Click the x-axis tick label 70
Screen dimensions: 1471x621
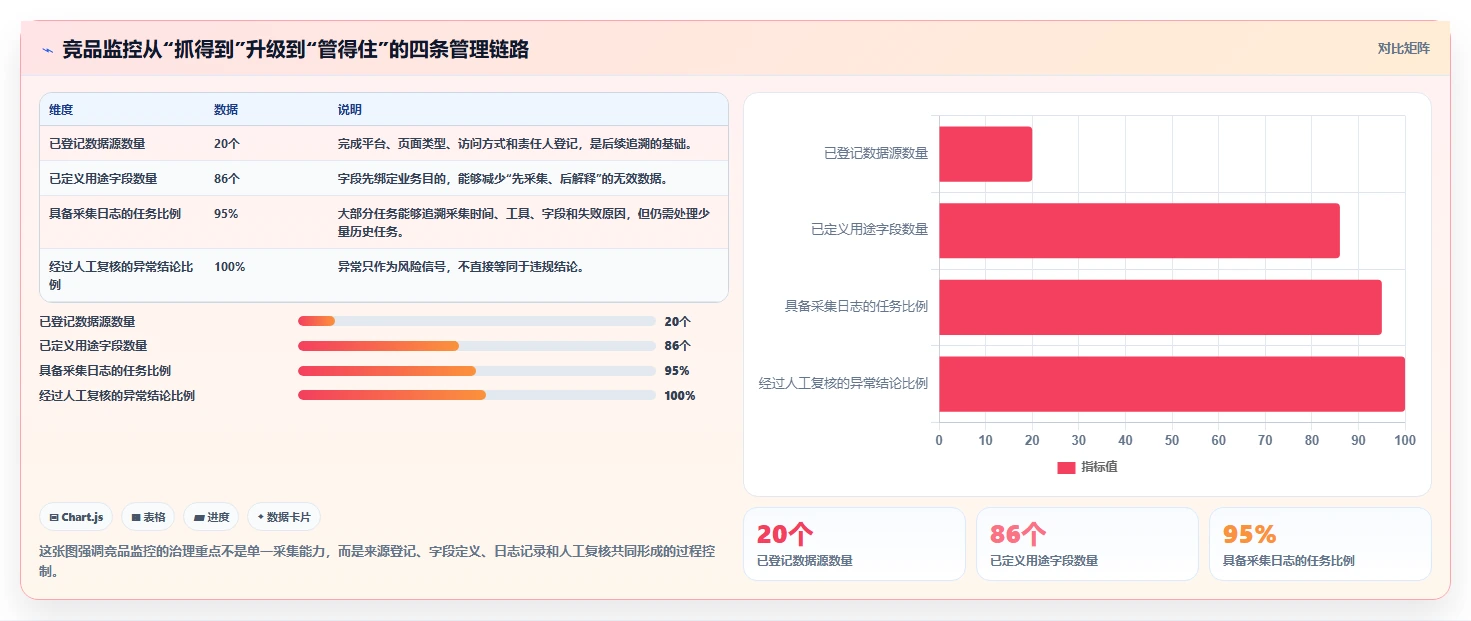[x=1265, y=440]
